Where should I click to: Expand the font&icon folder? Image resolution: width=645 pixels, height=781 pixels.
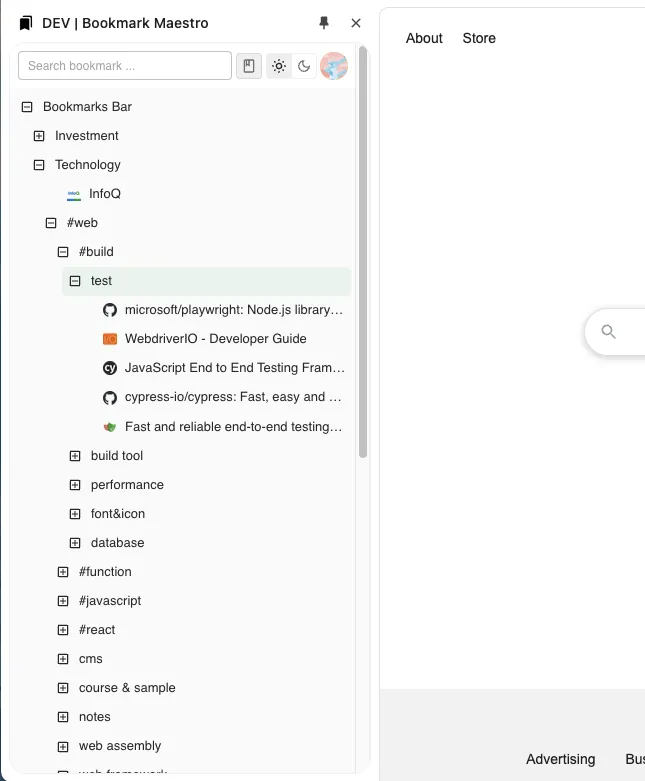coord(75,514)
